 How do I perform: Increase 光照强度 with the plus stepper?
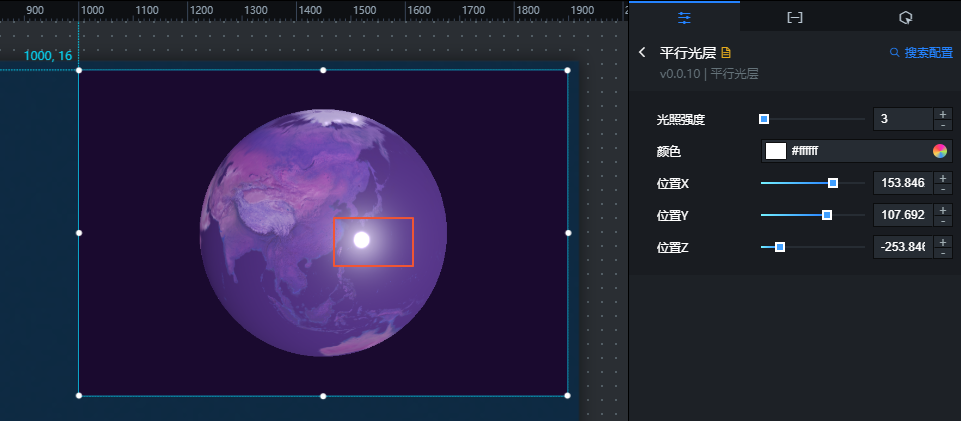943,113
